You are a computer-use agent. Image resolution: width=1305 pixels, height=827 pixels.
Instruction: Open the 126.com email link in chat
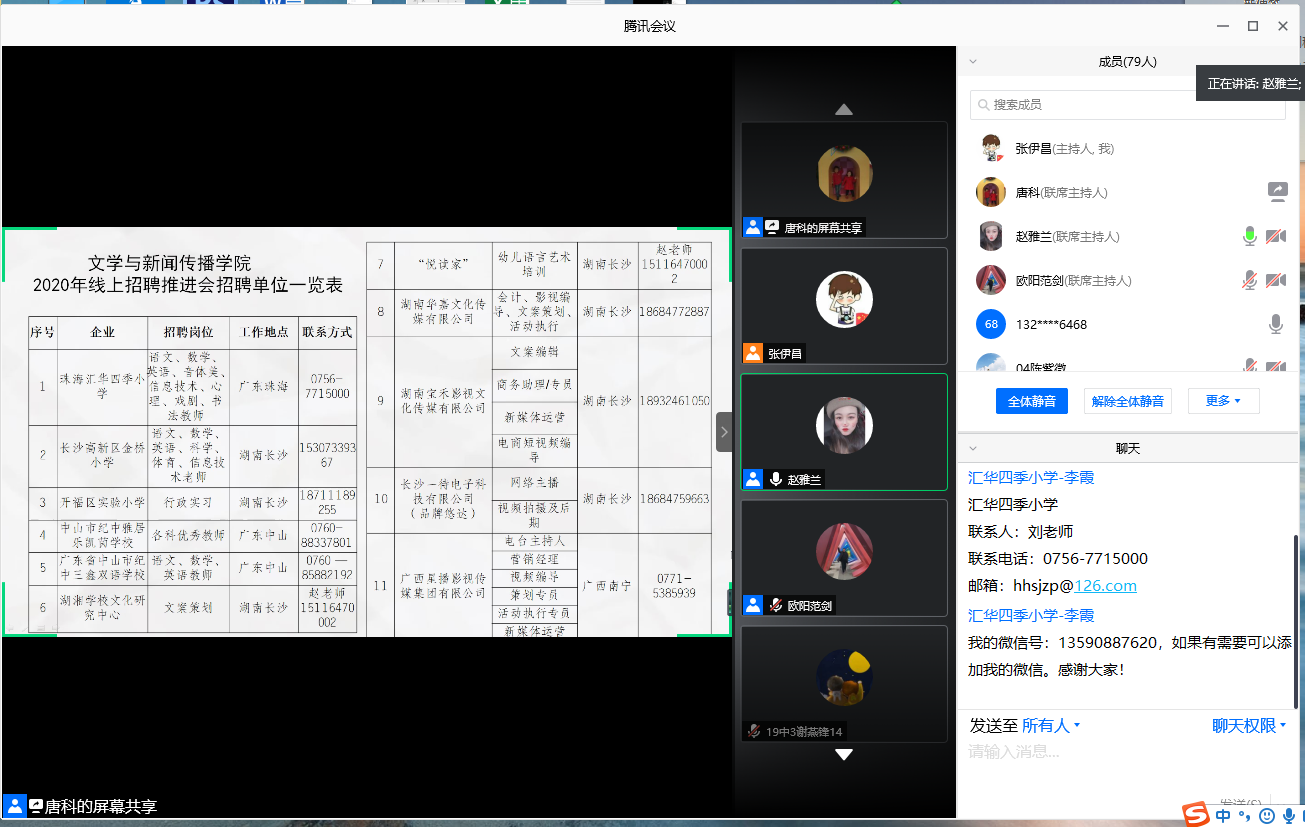pos(1105,586)
